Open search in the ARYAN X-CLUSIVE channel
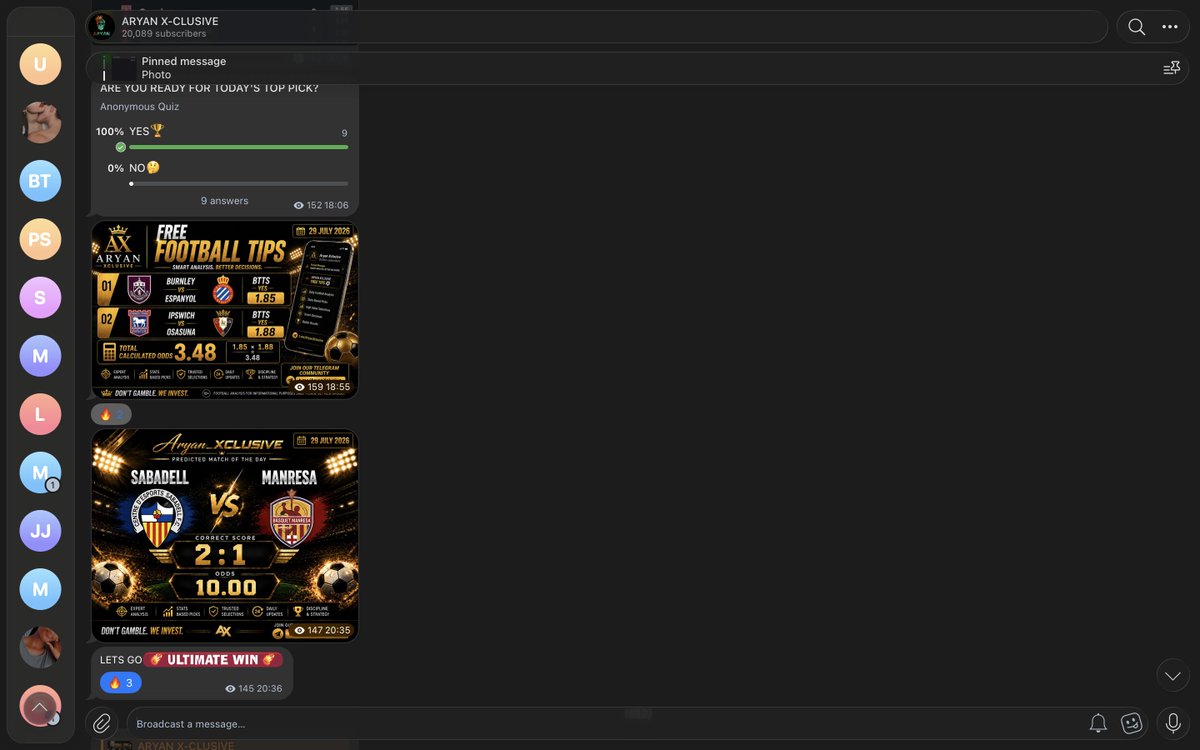Image resolution: width=1200 pixels, height=750 pixels. pyautogui.click(x=1136, y=27)
